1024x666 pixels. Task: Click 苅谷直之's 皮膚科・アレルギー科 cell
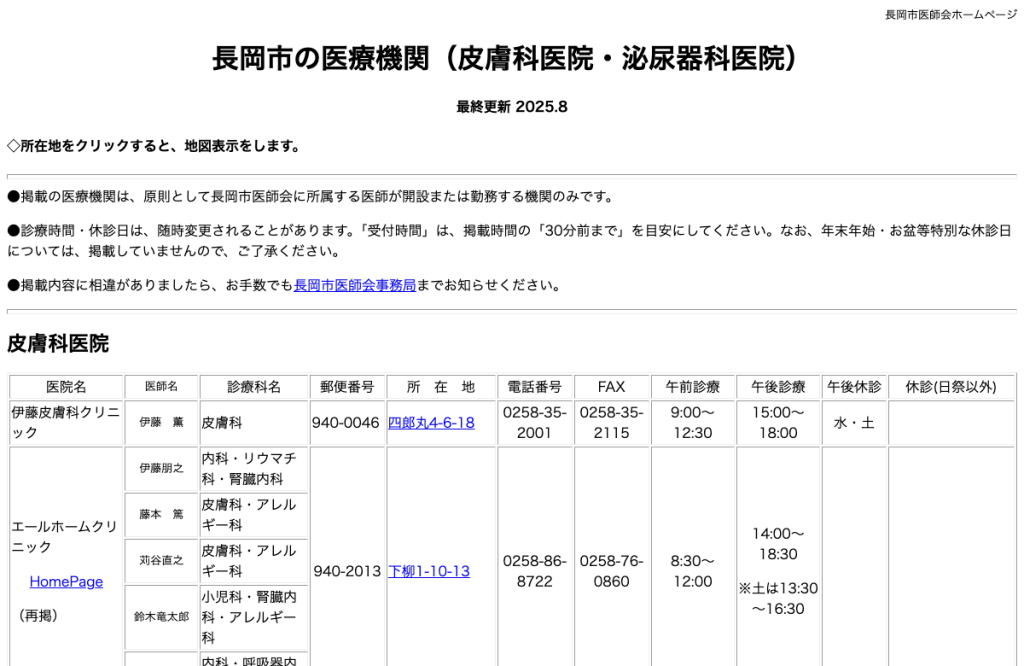tap(254, 561)
